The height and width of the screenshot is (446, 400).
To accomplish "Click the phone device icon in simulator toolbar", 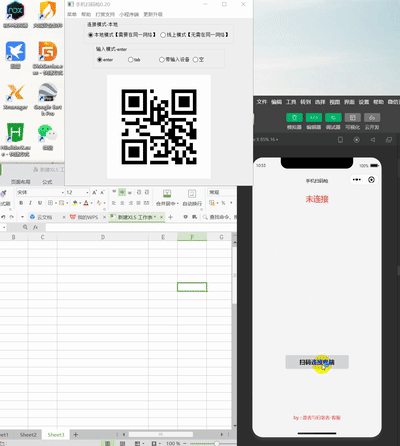I will tap(340, 140).
